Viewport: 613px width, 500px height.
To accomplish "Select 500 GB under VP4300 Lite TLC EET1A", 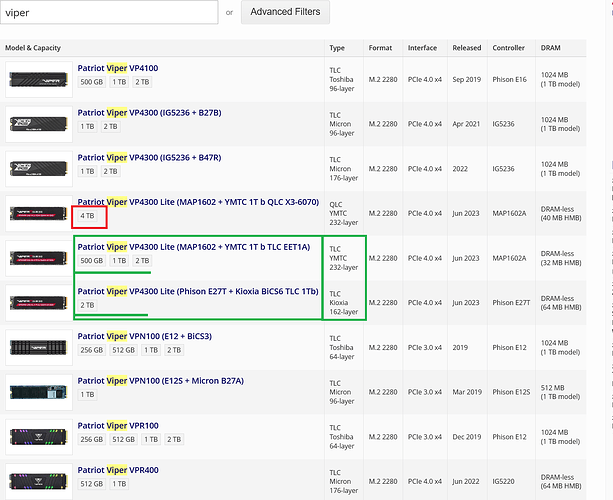I will coord(92,261).
